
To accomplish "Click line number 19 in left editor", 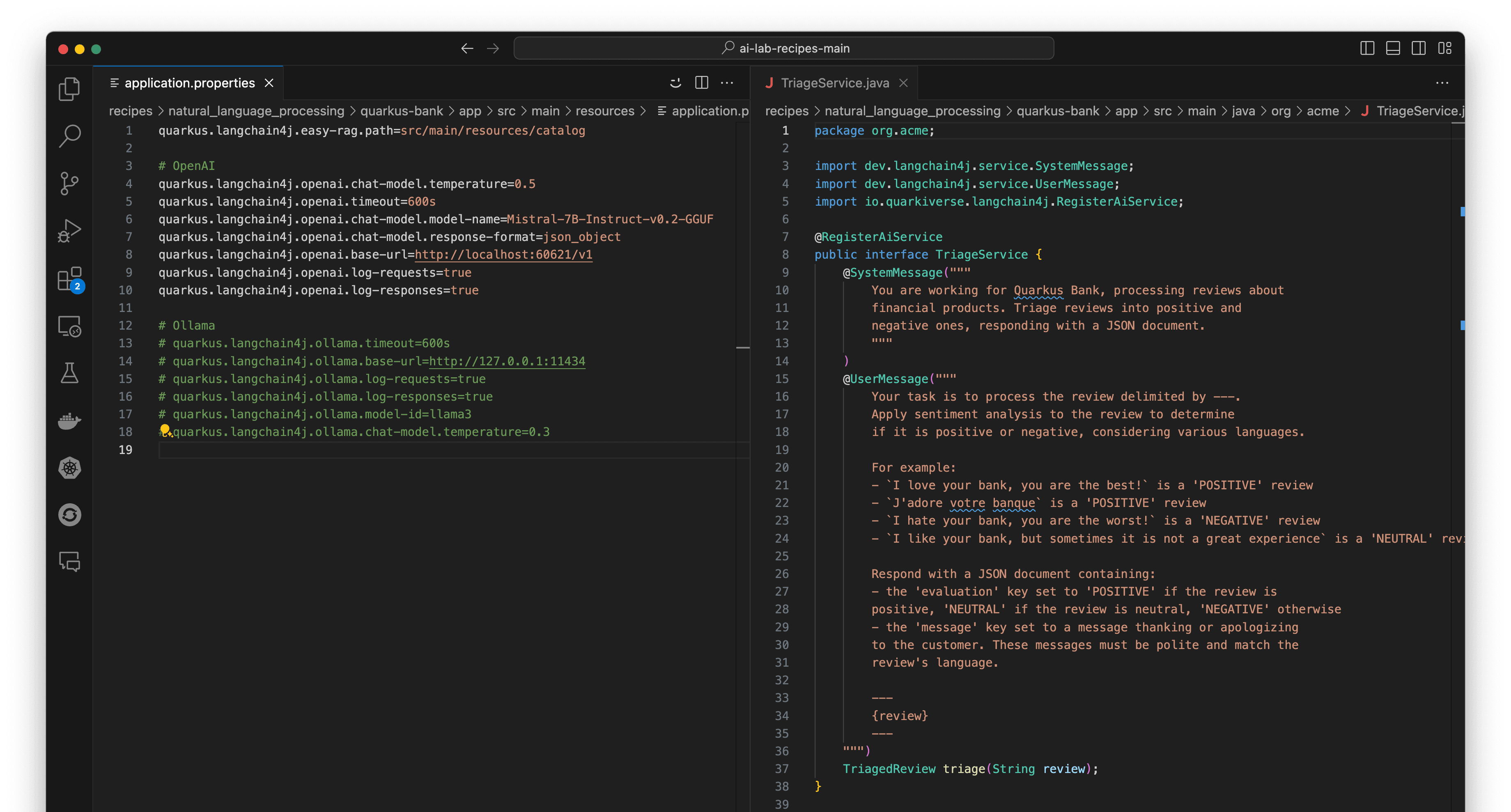I will 126,450.
